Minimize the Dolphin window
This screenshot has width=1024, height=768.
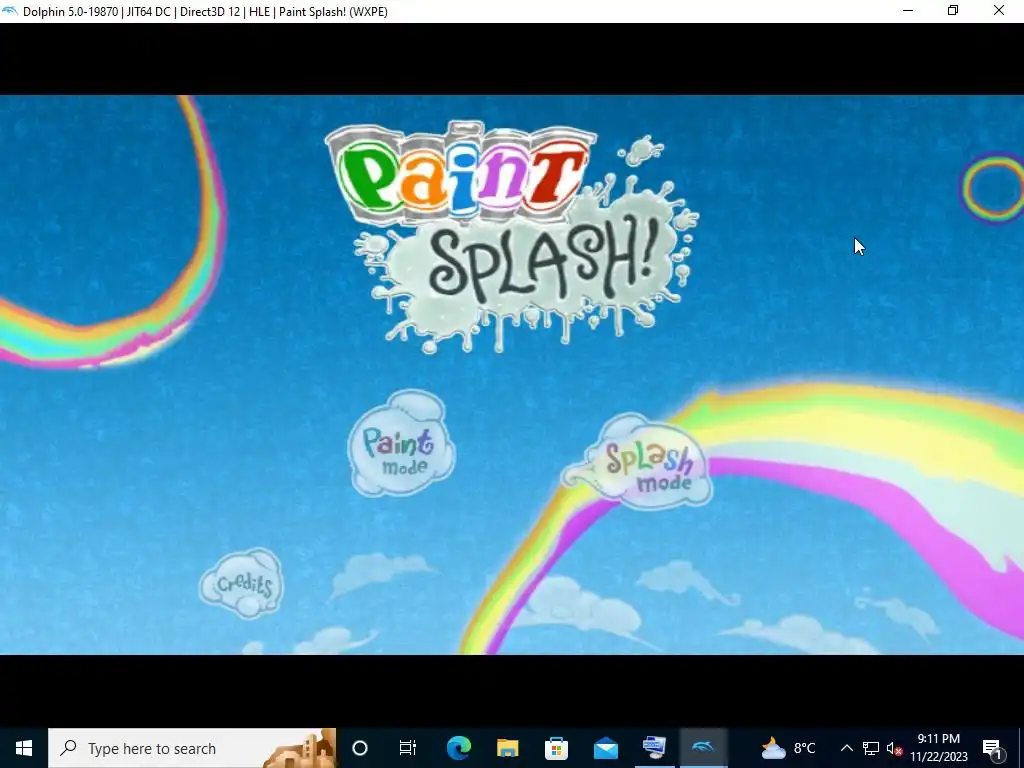click(908, 10)
